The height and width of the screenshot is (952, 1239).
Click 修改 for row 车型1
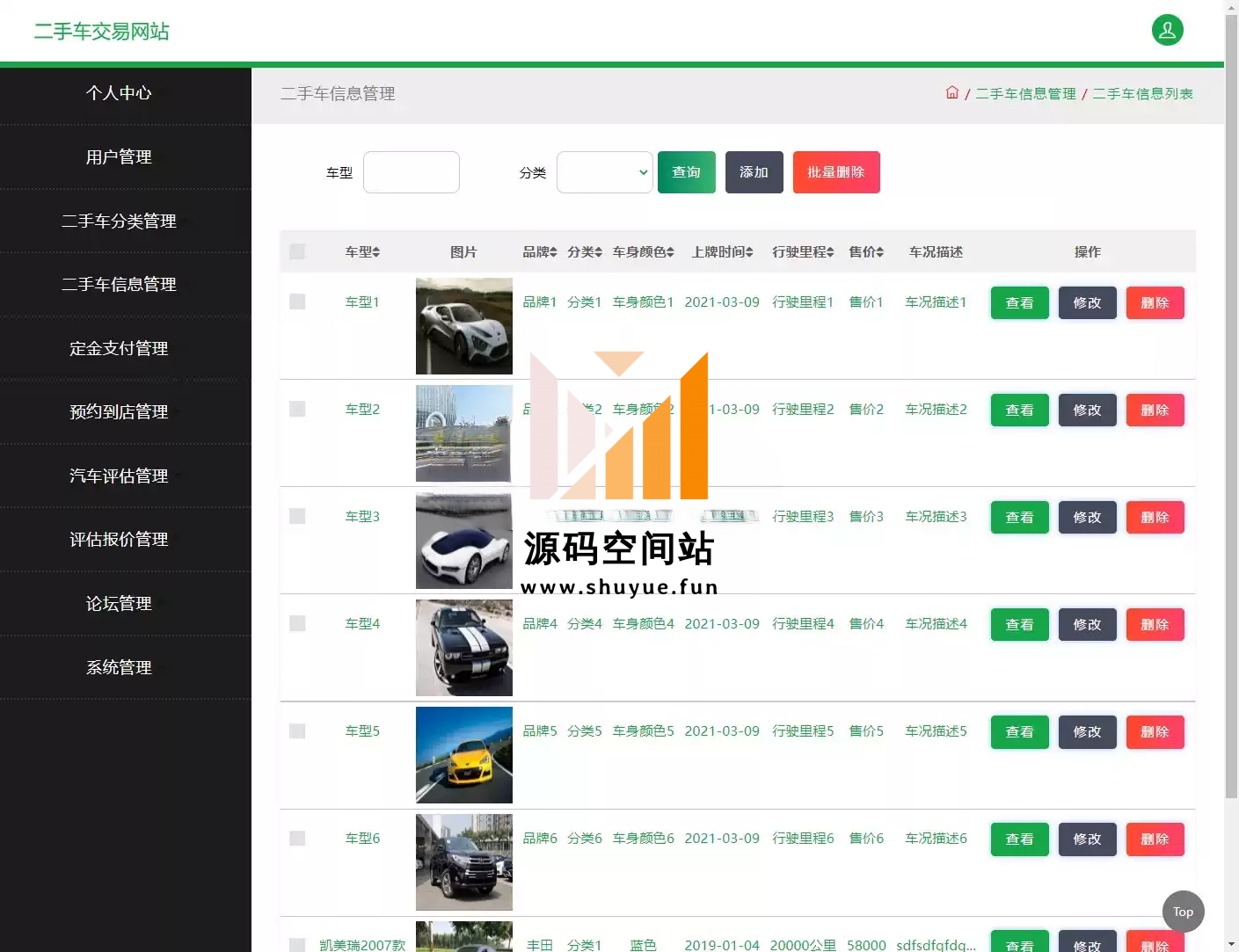tap(1088, 302)
